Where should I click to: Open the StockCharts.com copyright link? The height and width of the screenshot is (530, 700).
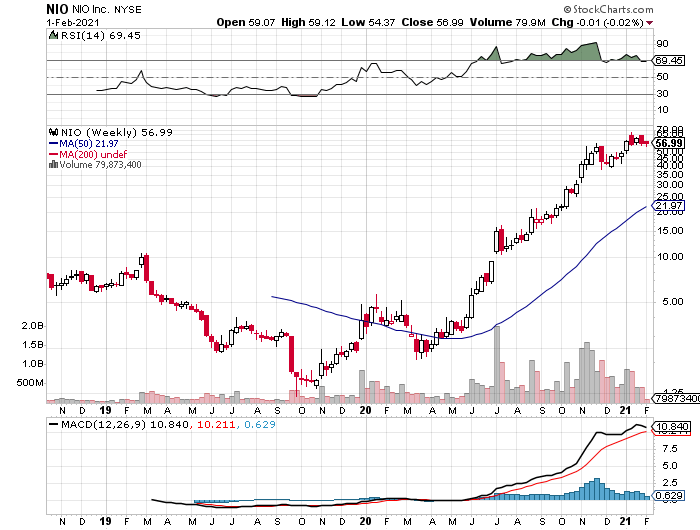pyautogui.click(x=608, y=9)
